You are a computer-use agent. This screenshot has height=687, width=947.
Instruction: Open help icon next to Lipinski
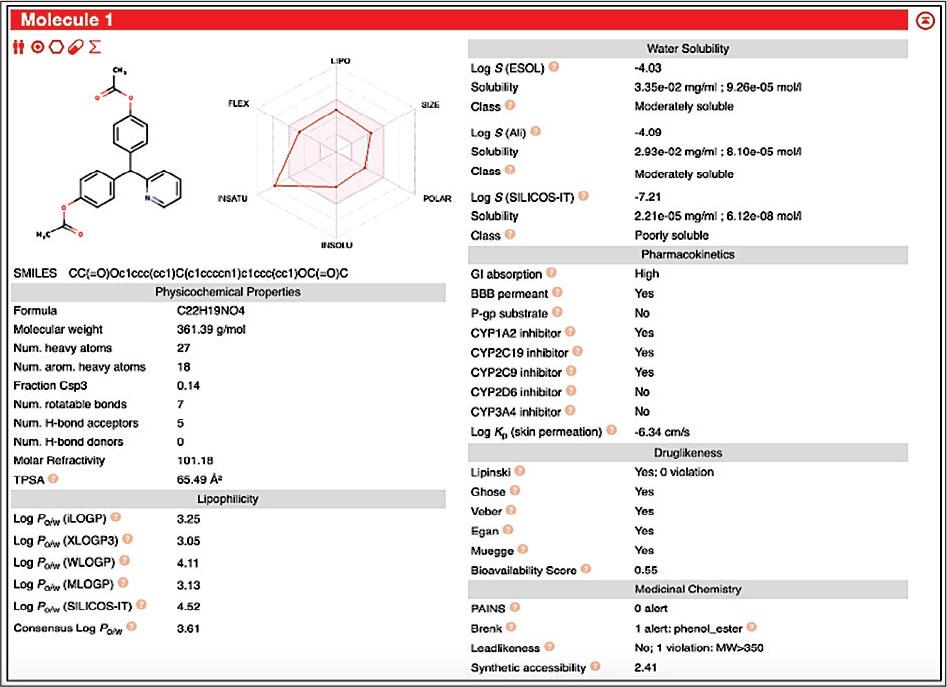[x=521, y=471]
